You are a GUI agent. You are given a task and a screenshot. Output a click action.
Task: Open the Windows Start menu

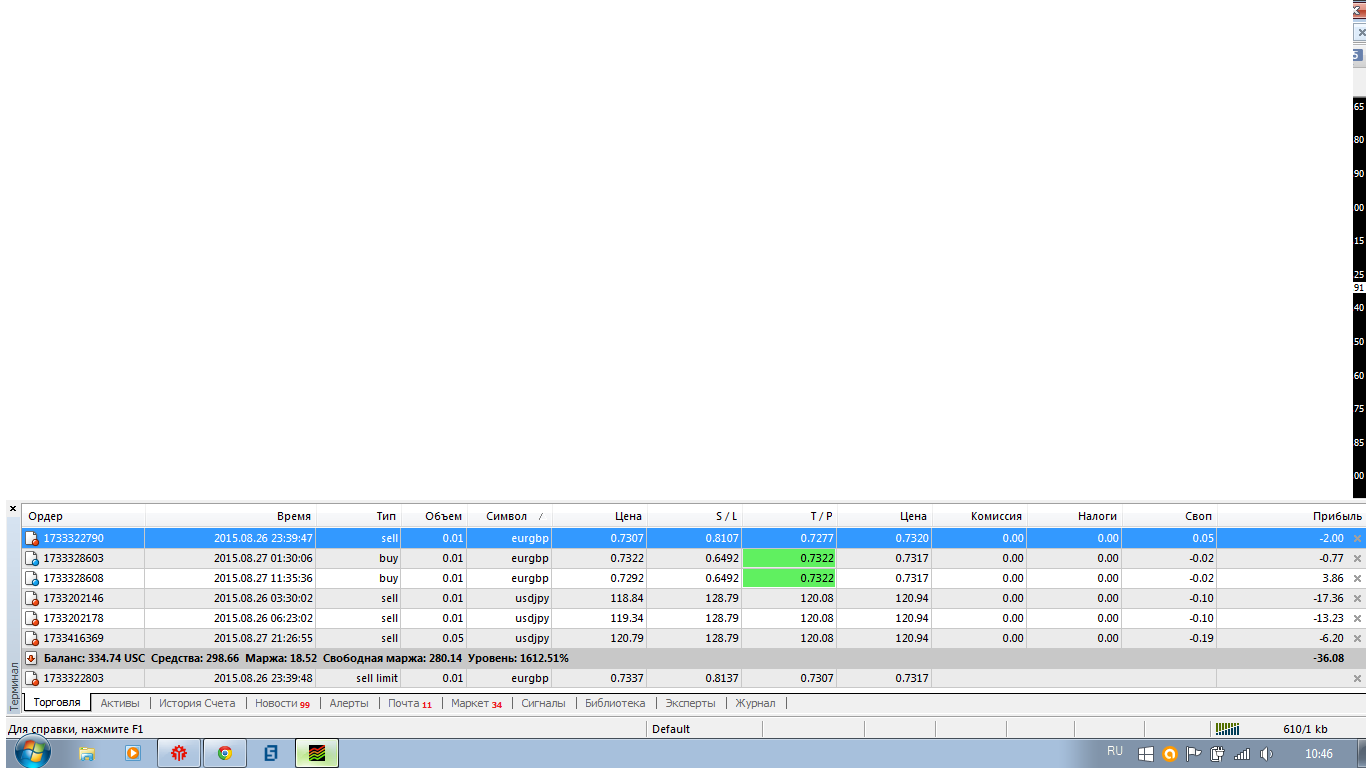33,753
